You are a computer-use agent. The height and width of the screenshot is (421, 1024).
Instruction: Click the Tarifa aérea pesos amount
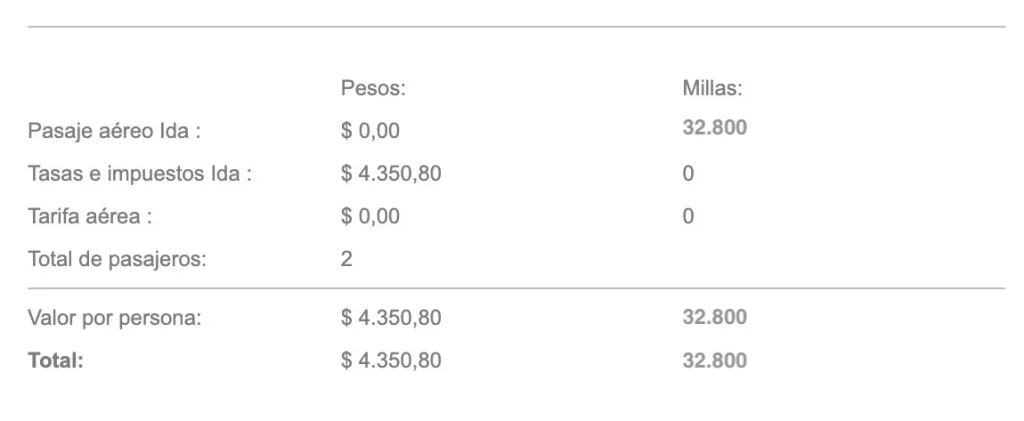370,217
